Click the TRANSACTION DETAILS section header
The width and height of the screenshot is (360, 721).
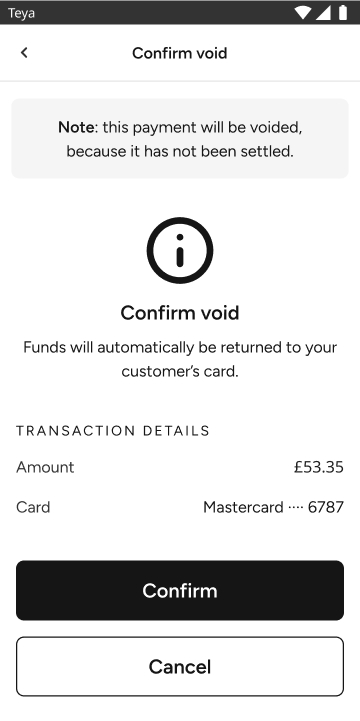point(113,431)
